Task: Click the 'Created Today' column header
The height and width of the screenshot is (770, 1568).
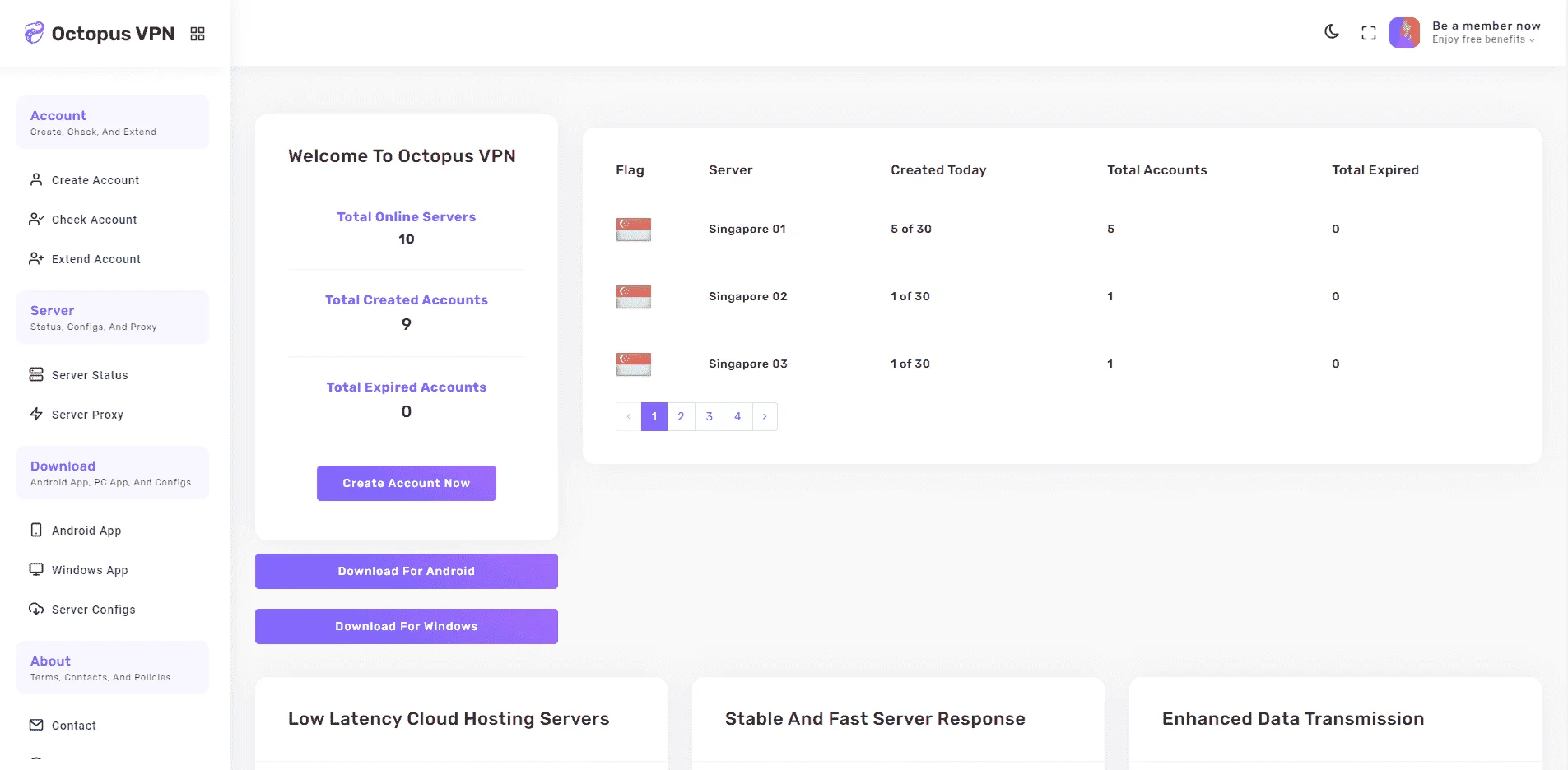Action: [x=938, y=170]
